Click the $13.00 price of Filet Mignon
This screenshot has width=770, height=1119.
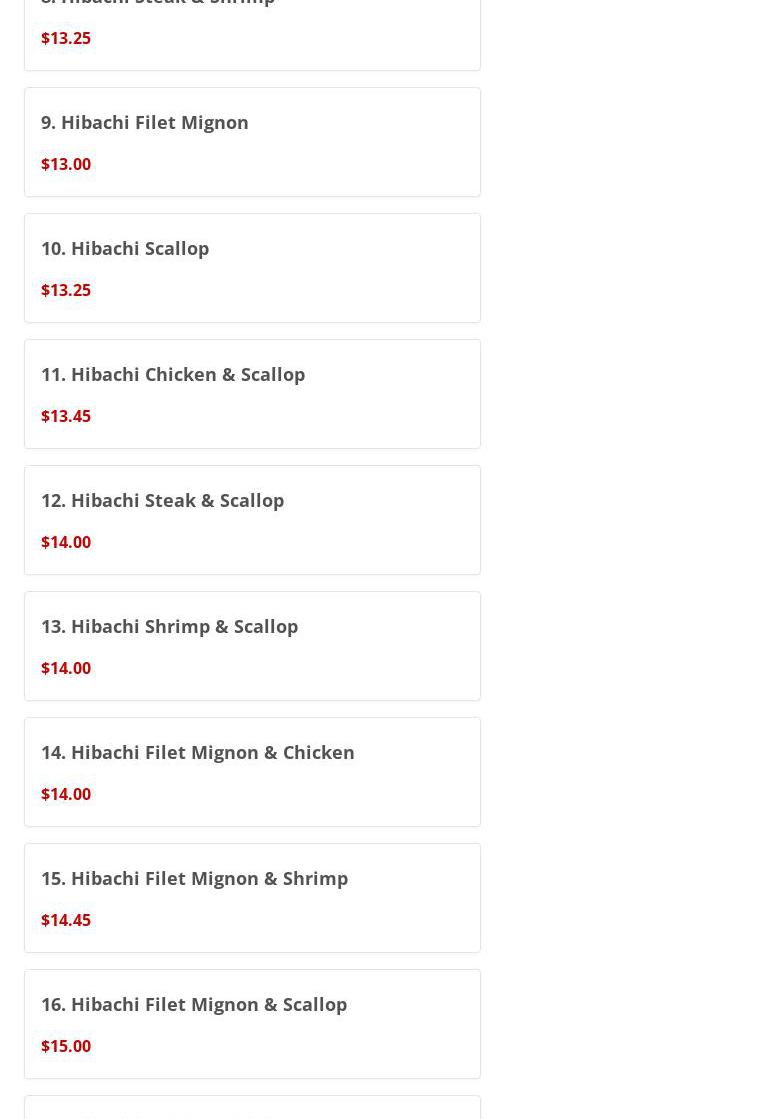click(x=66, y=164)
